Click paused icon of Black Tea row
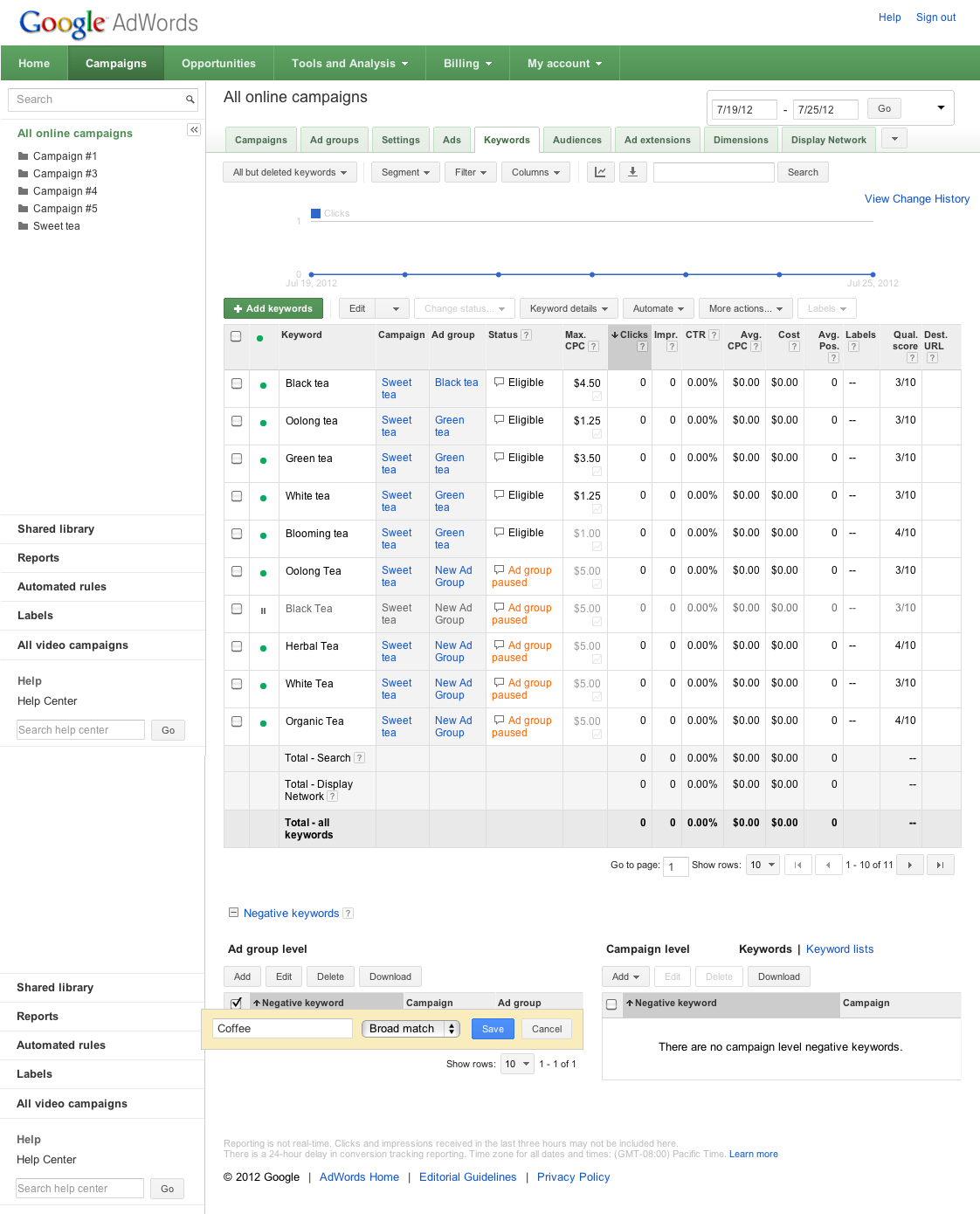The height and width of the screenshot is (1214, 980). point(263,610)
